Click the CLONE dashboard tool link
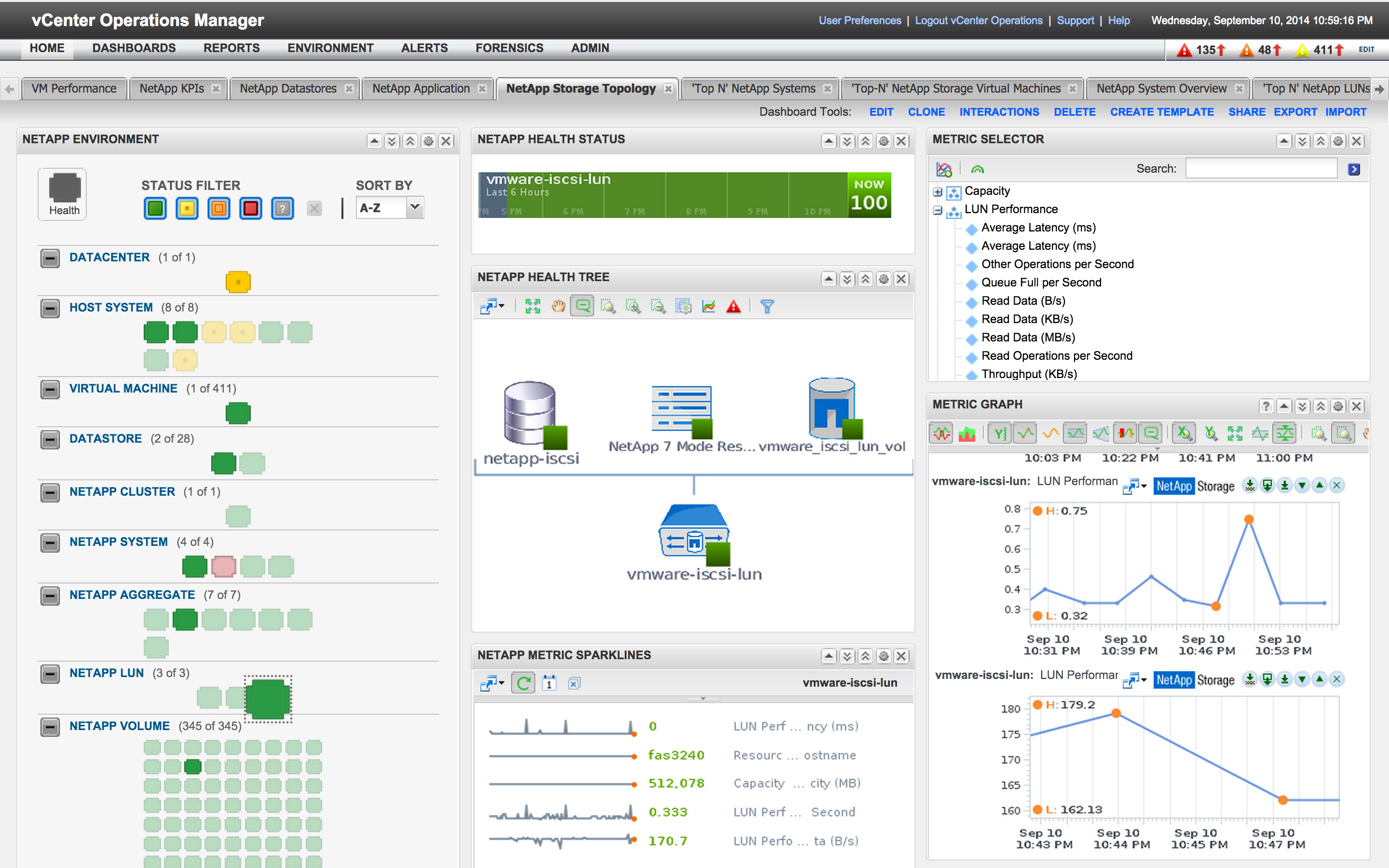1389x868 pixels. pyautogui.click(x=926, y=112)
